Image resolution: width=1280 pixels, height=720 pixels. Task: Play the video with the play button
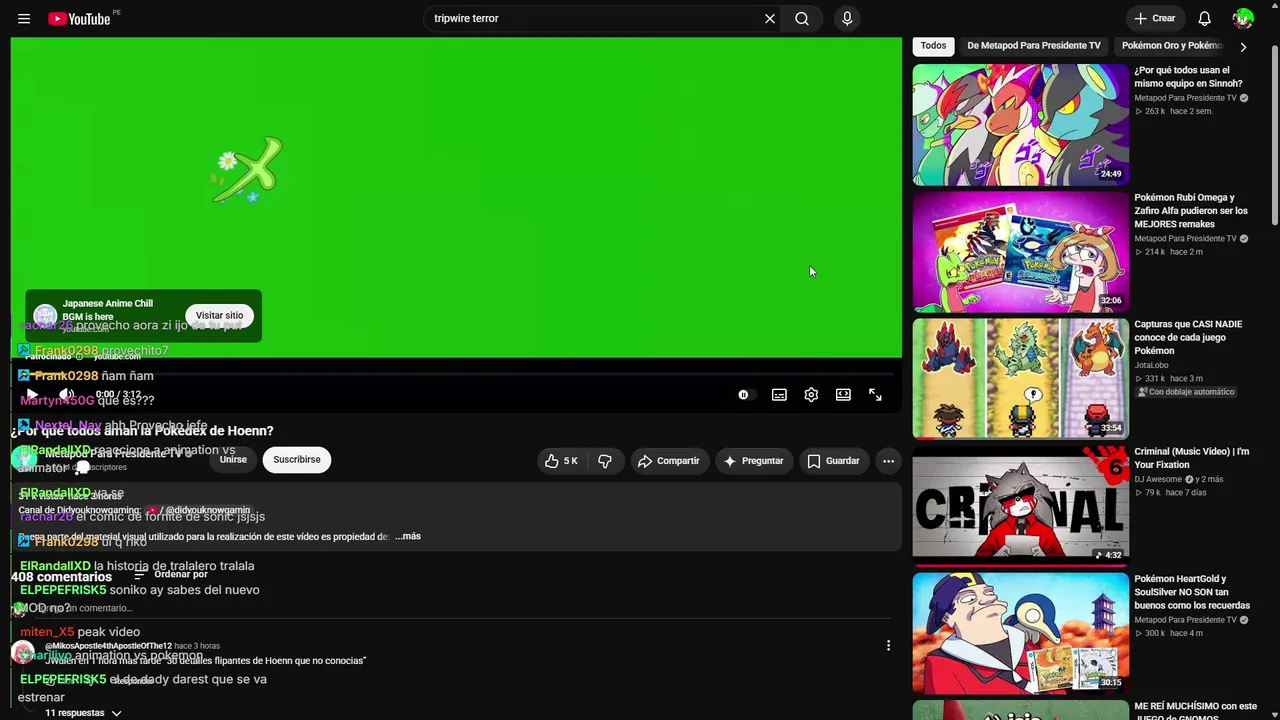point(31,395)
